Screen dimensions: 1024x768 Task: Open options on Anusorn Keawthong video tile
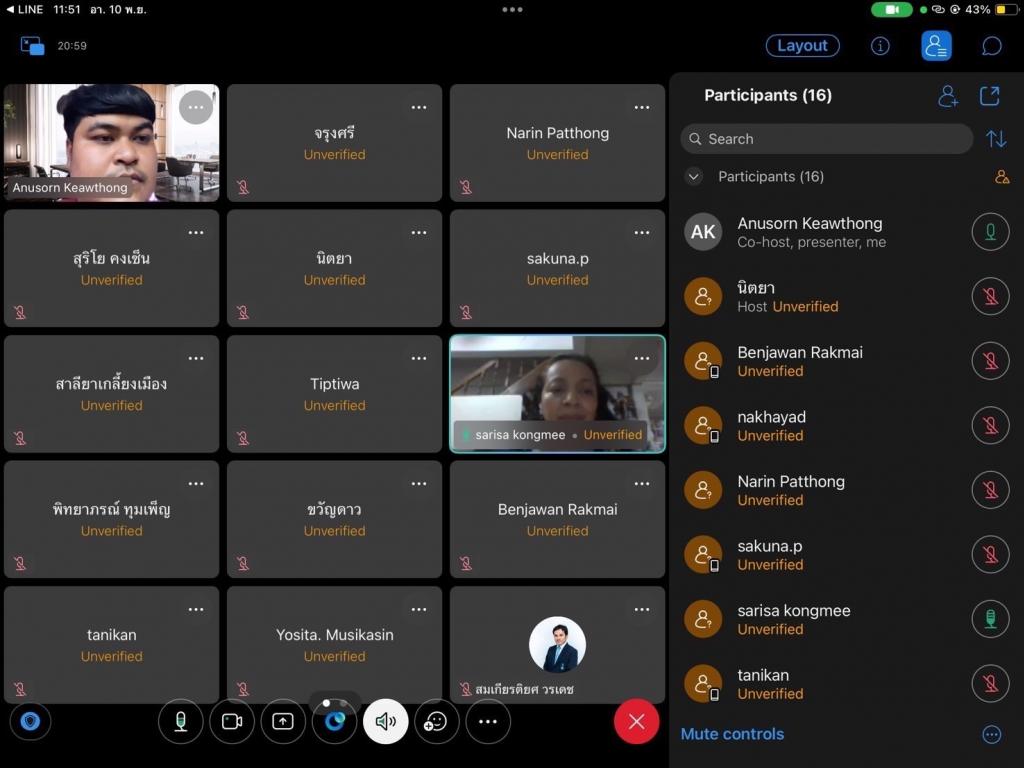coord(196,107)
